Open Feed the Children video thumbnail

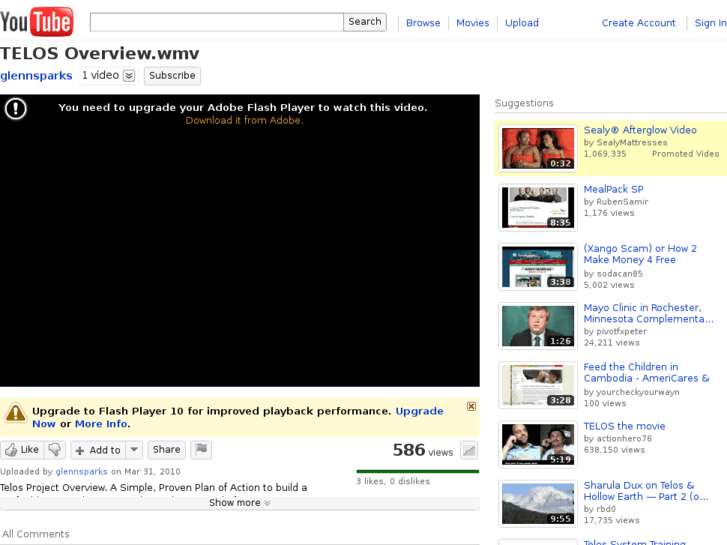coord(538,385)
